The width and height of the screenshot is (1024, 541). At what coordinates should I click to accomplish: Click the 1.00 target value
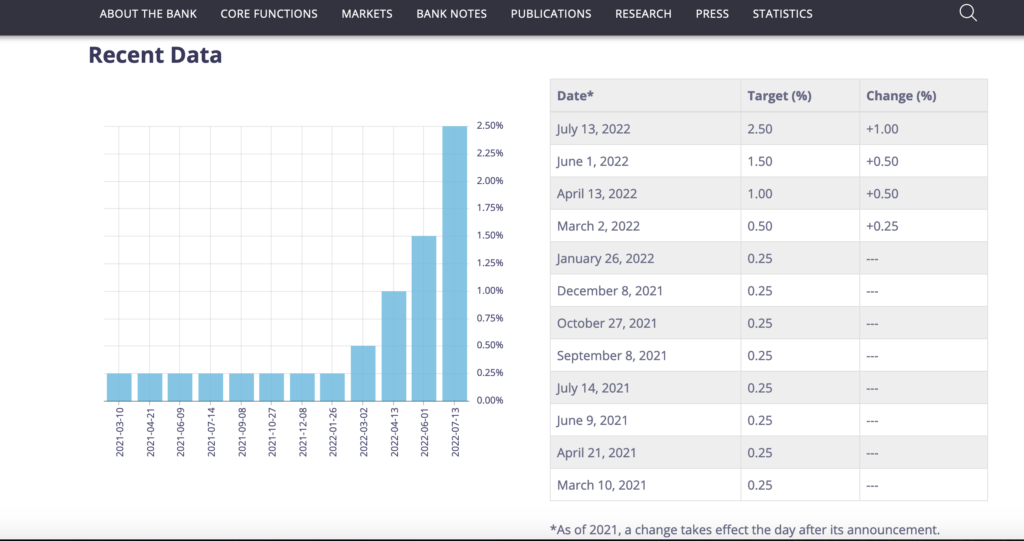pos(760,193)
